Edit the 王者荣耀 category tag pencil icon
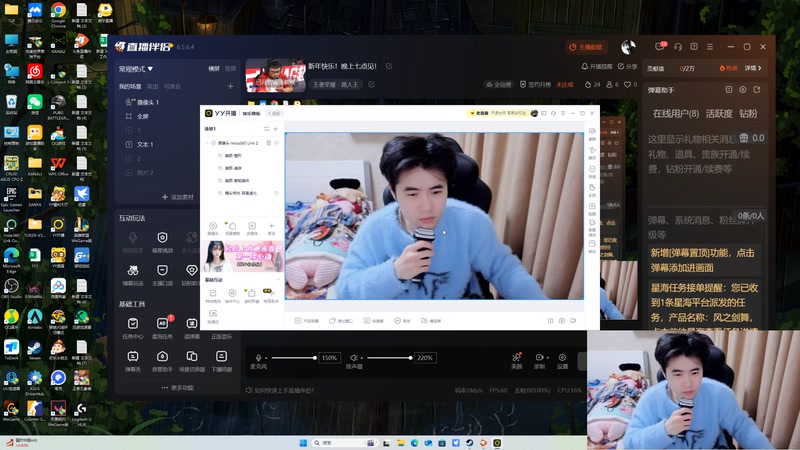This screenshot has width=800, height=450. click(x=371, y=84)
